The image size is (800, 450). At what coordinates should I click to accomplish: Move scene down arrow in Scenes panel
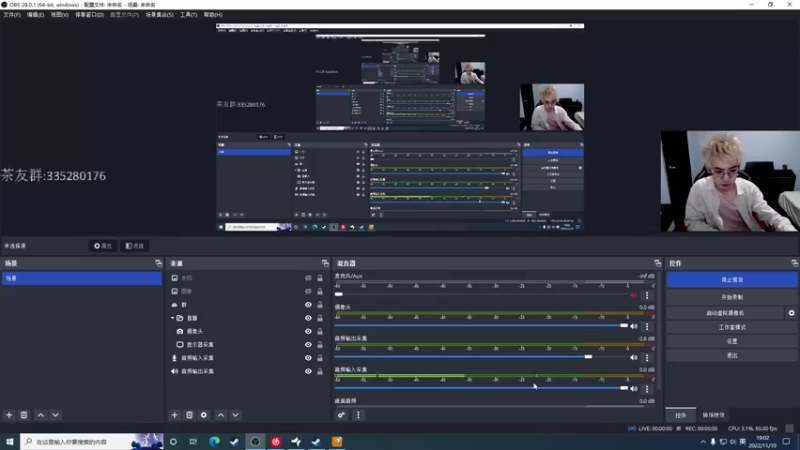pos(55,415)
